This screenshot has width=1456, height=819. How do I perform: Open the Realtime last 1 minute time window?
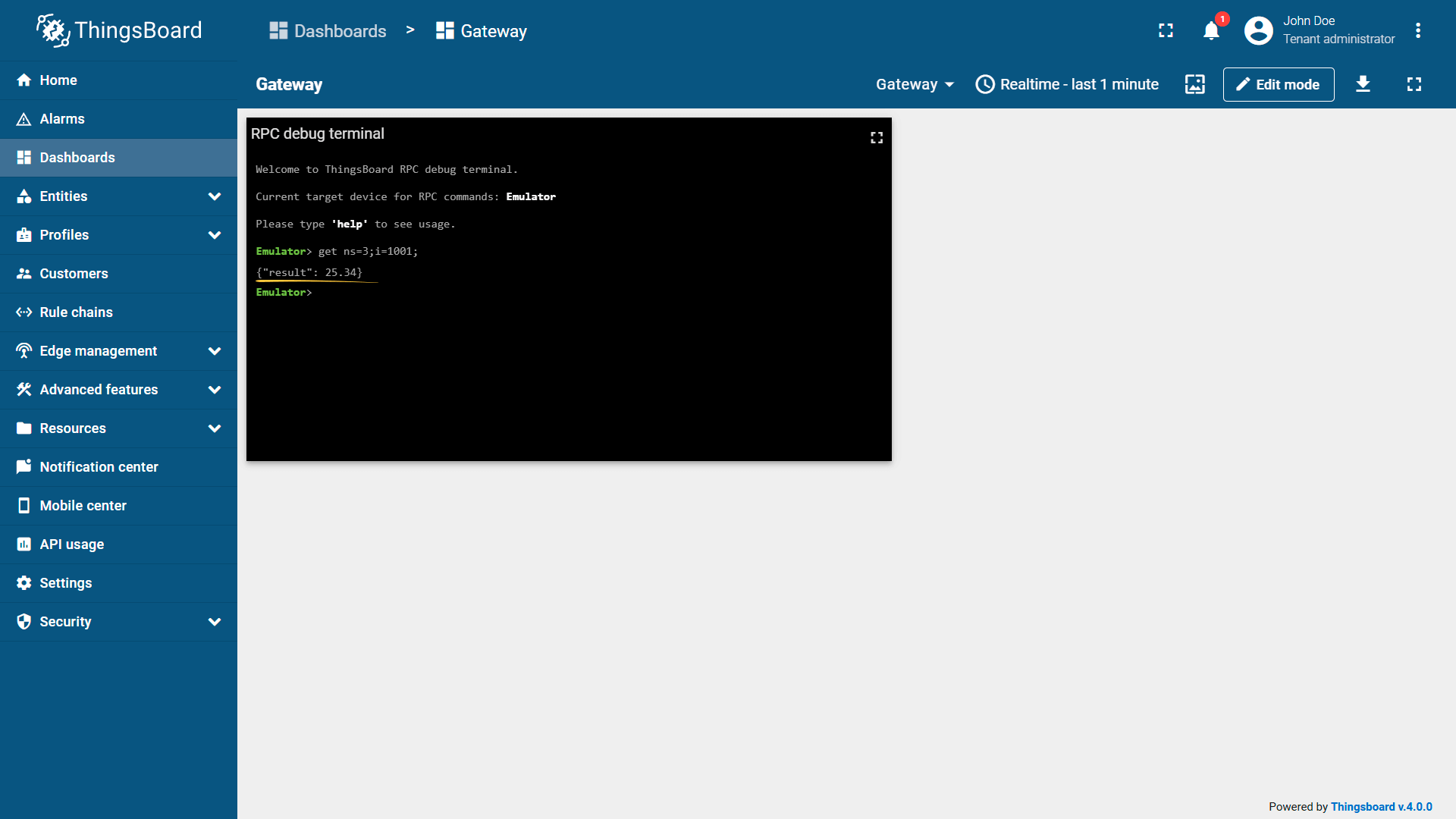[1067, 84]
